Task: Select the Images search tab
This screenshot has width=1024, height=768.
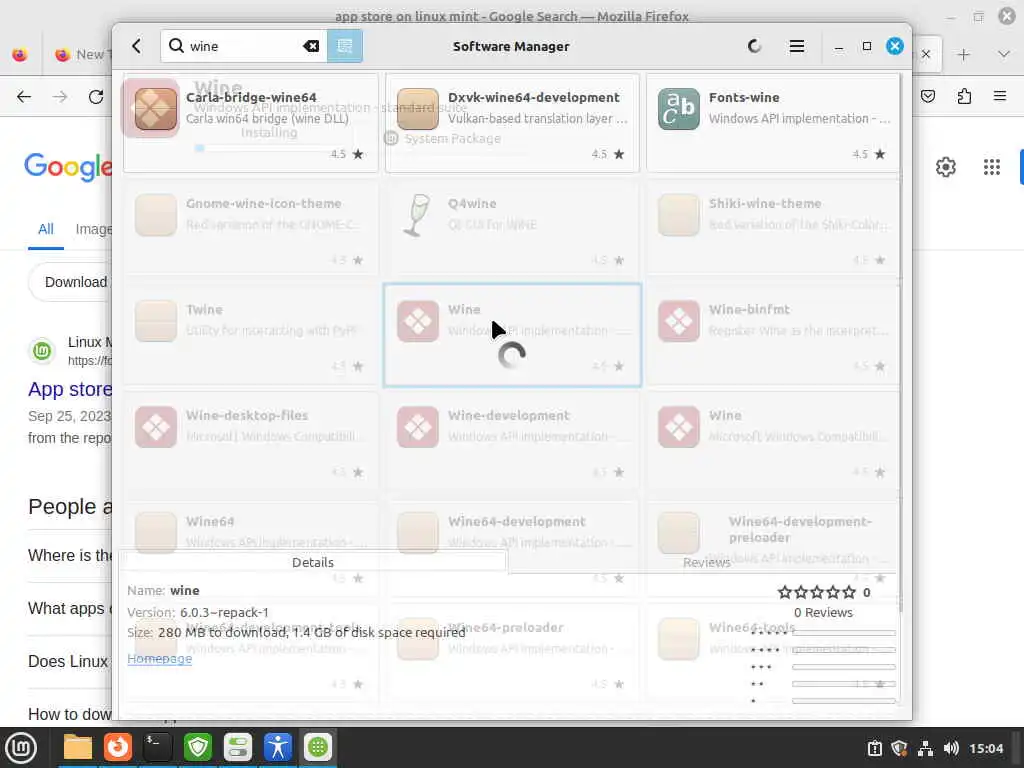Action: click(x=93, y=229)
